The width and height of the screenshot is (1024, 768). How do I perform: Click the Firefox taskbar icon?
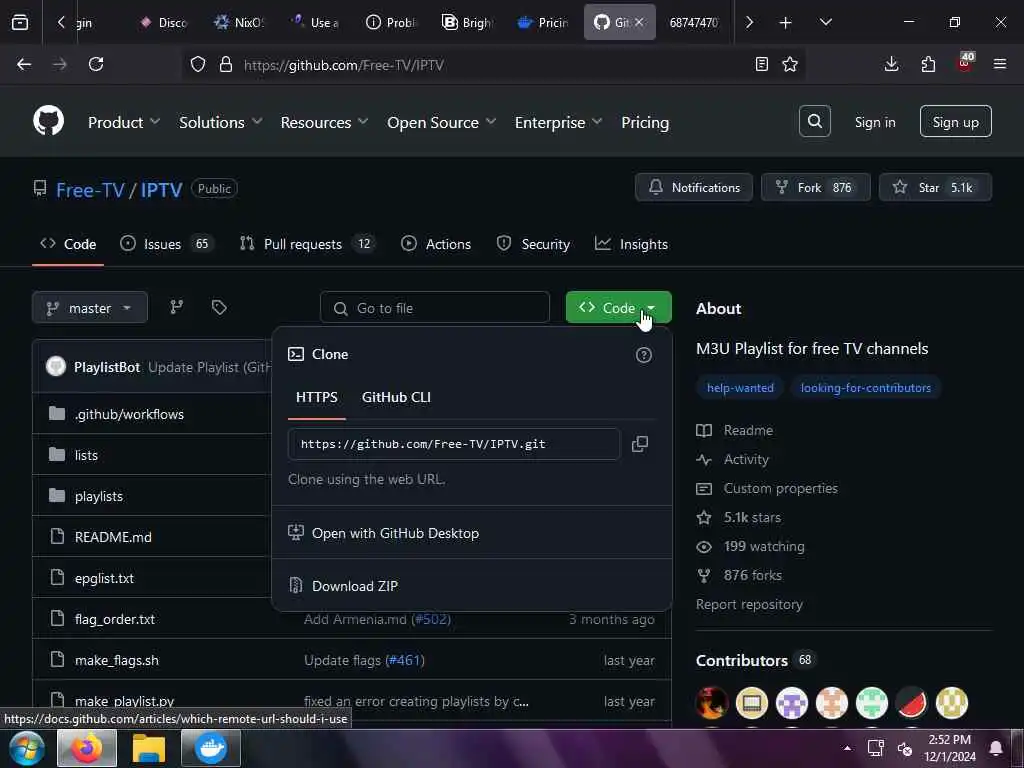pos(87,748)
